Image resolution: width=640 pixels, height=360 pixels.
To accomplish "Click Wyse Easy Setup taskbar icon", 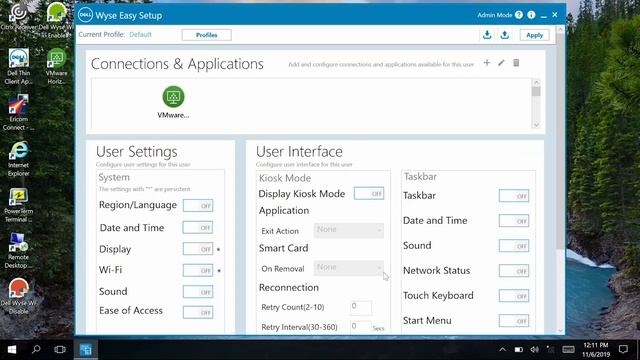I will click(86, 349).
